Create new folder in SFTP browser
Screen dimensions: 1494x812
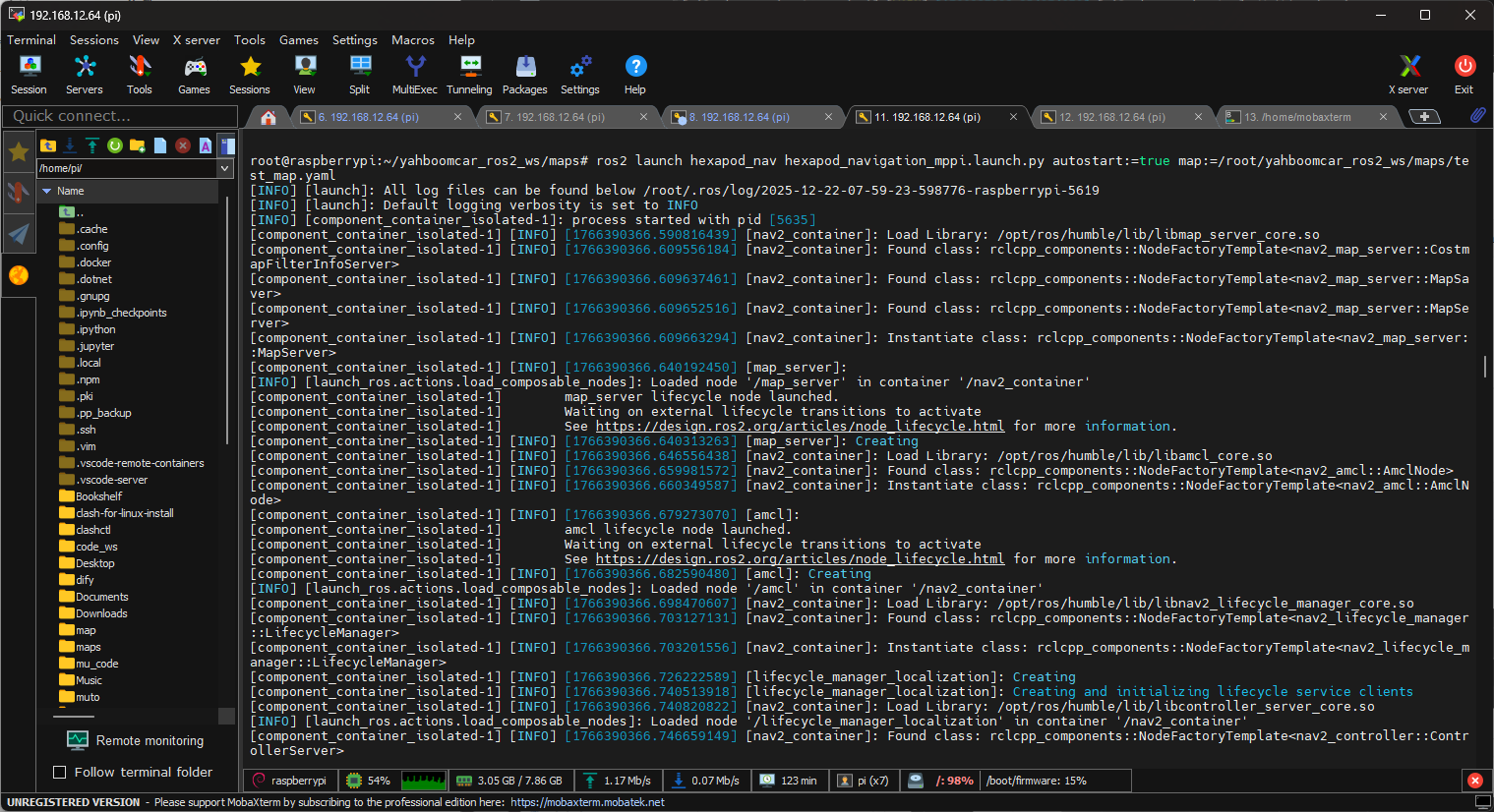[x=138, y=145]
